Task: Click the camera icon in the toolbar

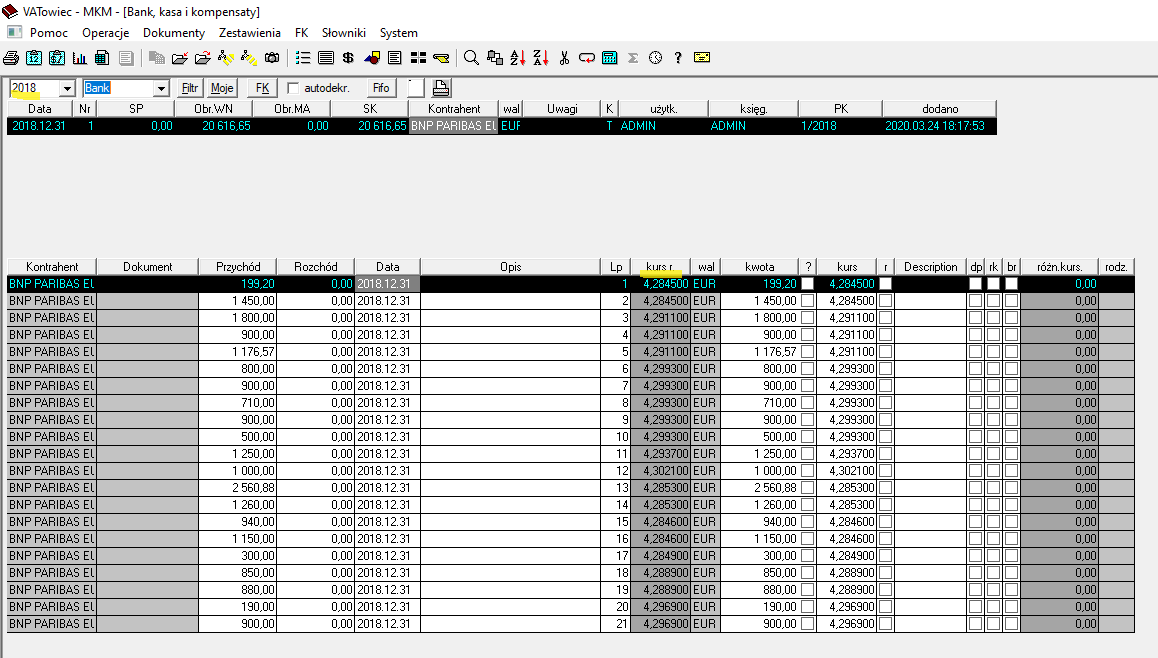Action: tap(272, 58)
